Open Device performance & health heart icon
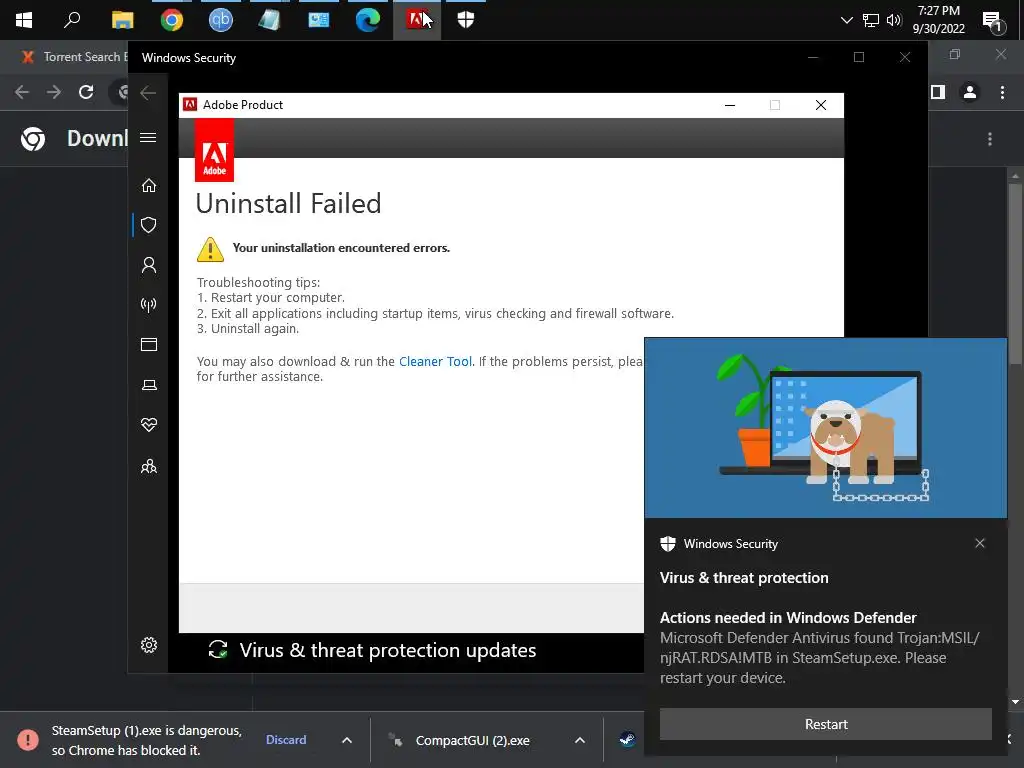 coord(149,424)
